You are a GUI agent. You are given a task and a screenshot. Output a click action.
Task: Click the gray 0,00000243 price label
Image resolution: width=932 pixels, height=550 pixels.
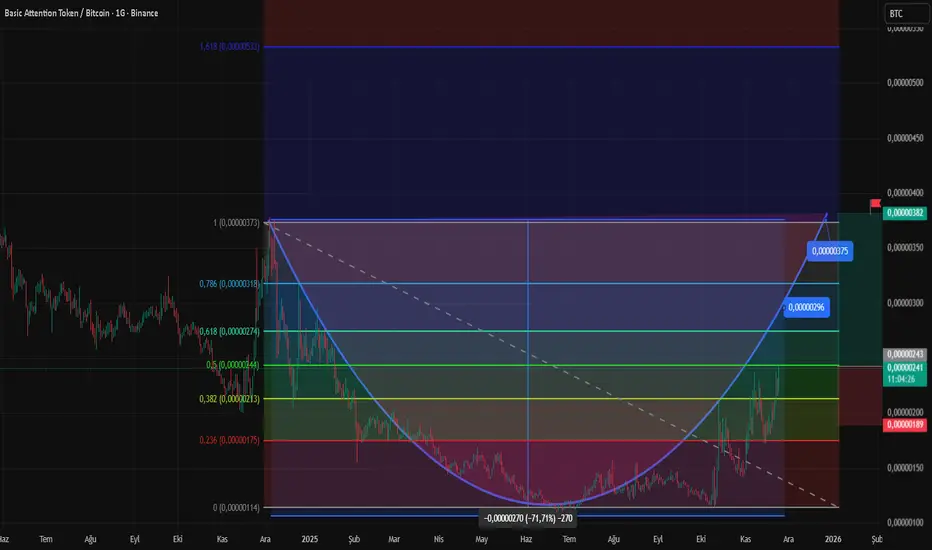(906, 354)
